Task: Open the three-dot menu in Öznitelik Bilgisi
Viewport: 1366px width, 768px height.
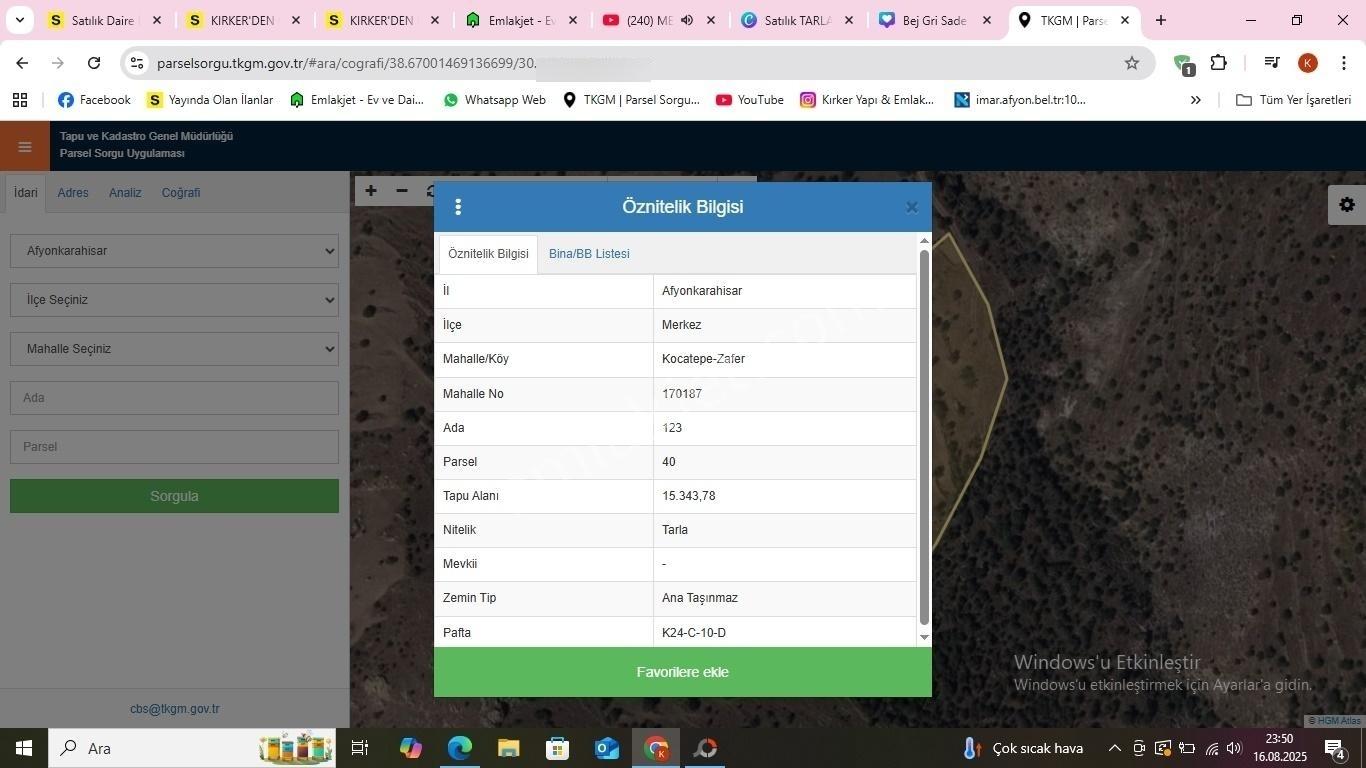Action: pyautogui.click(x=458, y=207)
